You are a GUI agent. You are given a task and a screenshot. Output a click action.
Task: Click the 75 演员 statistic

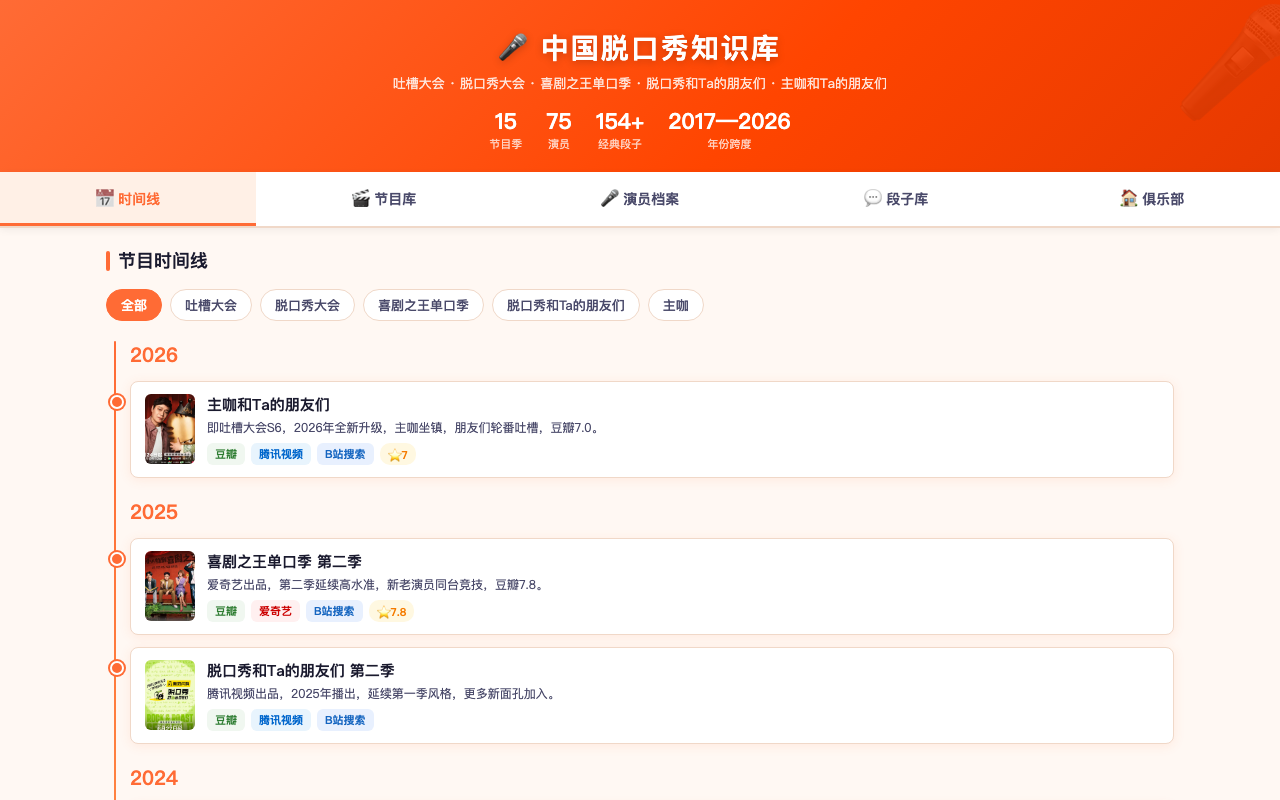click(558, 130)
